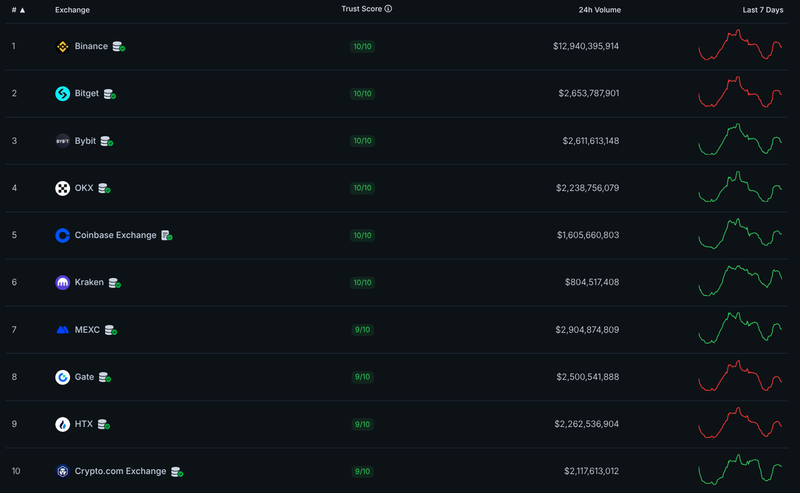Viewport: 800px width, 493px height.
Task: Open Binance 7-day sparkline chart
Action: click(x=740, y=45)
